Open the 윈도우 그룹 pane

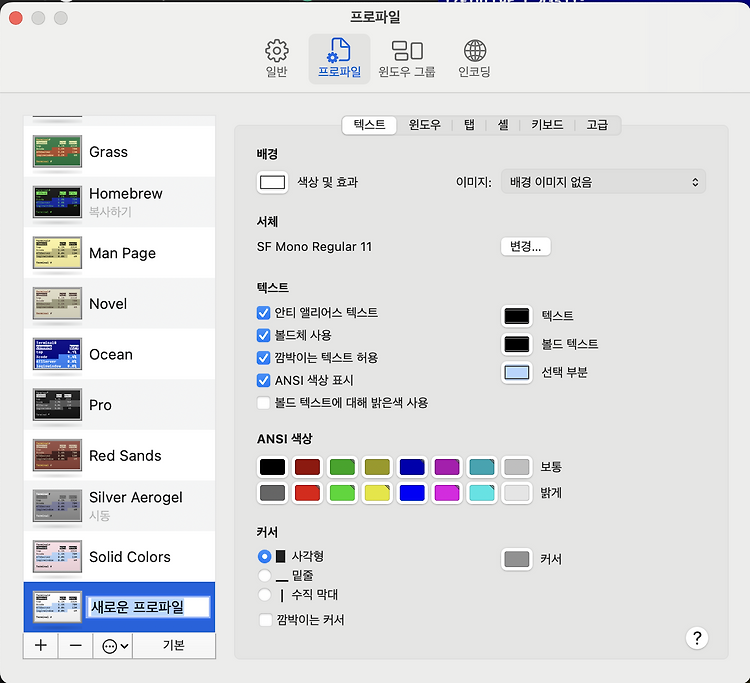pos(407,59)
